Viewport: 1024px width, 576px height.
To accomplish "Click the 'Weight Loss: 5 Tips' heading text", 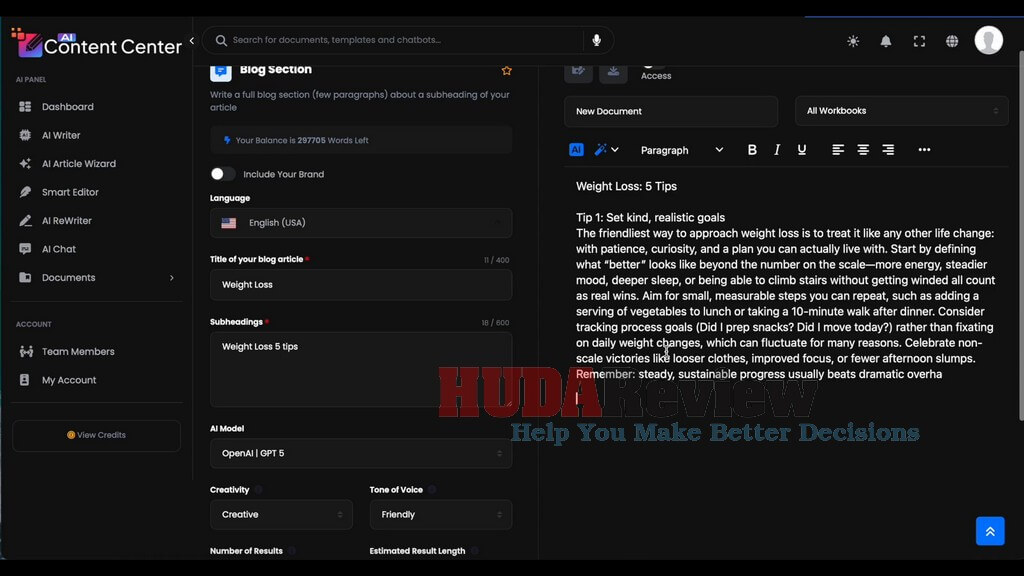I will click(626, 186).
